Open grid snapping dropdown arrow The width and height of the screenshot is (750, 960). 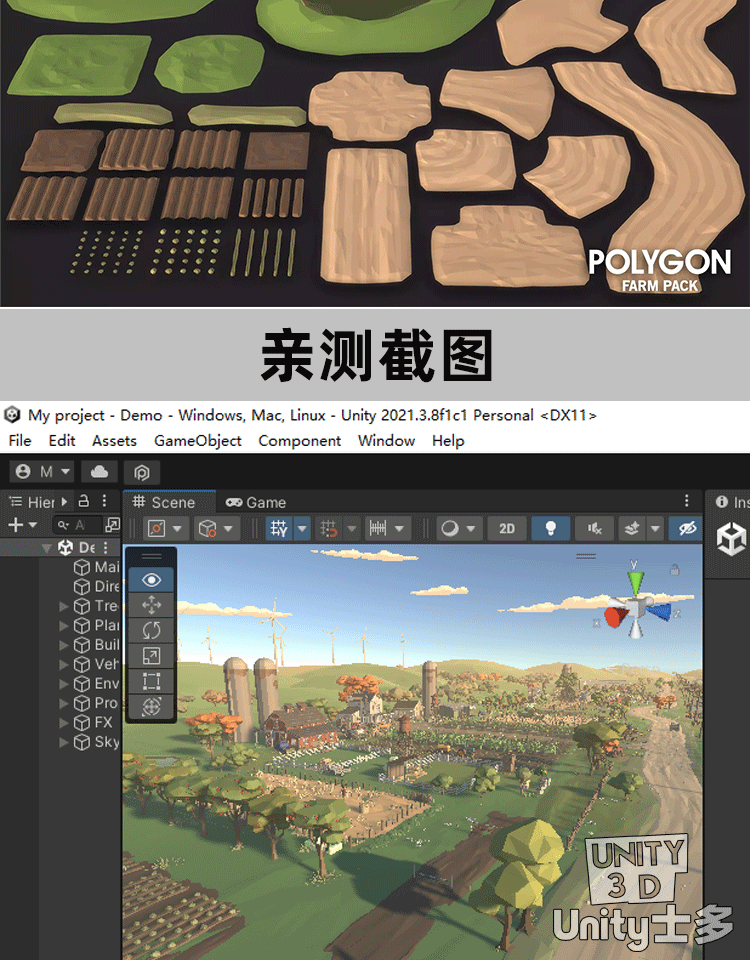[351, 528]
